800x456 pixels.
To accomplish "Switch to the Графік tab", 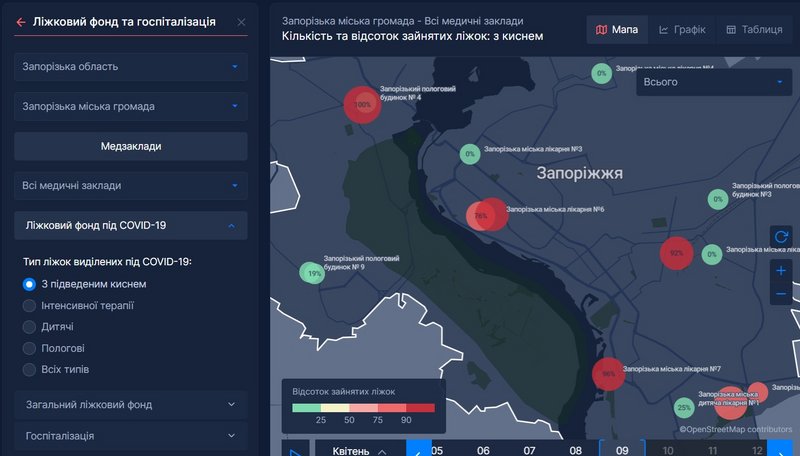I will pyautogui.click(x=682, y=30).
